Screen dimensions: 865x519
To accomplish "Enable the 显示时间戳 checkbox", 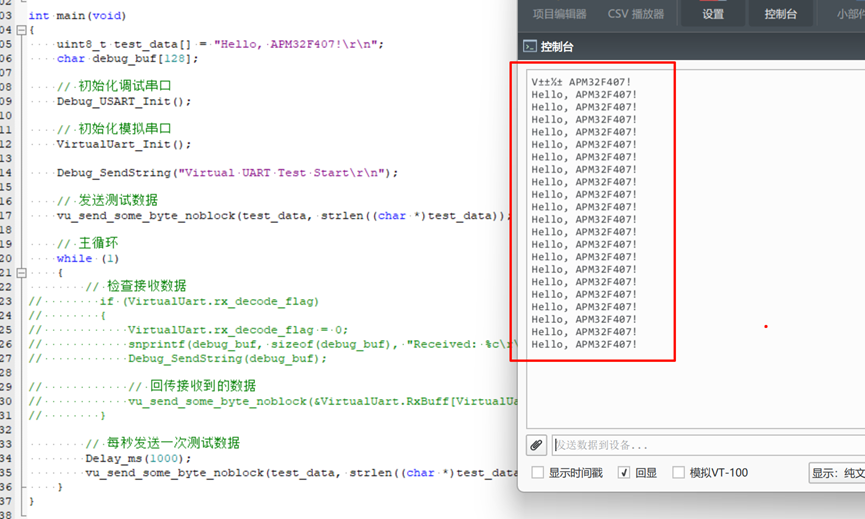I will (537, 473).
